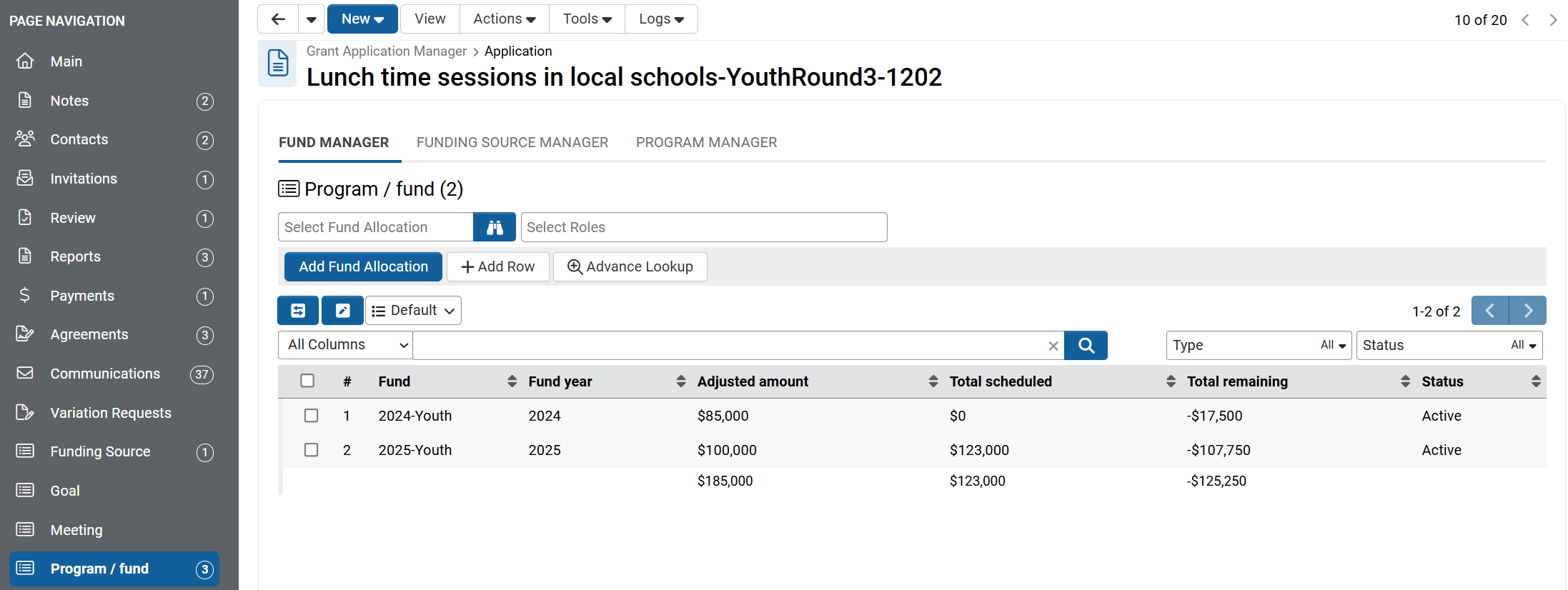The width and height of the screenshot is (1568, 590).
Task: Click the Advance Lookup button
Action: coord(630,266)
